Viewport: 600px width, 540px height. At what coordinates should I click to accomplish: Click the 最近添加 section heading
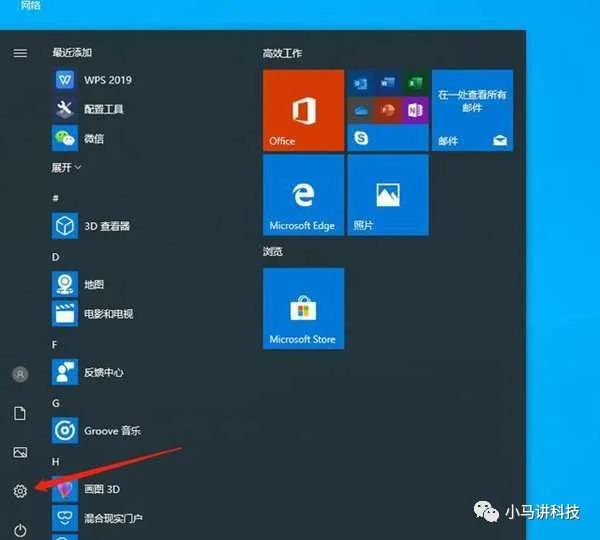tap(72, 52)
